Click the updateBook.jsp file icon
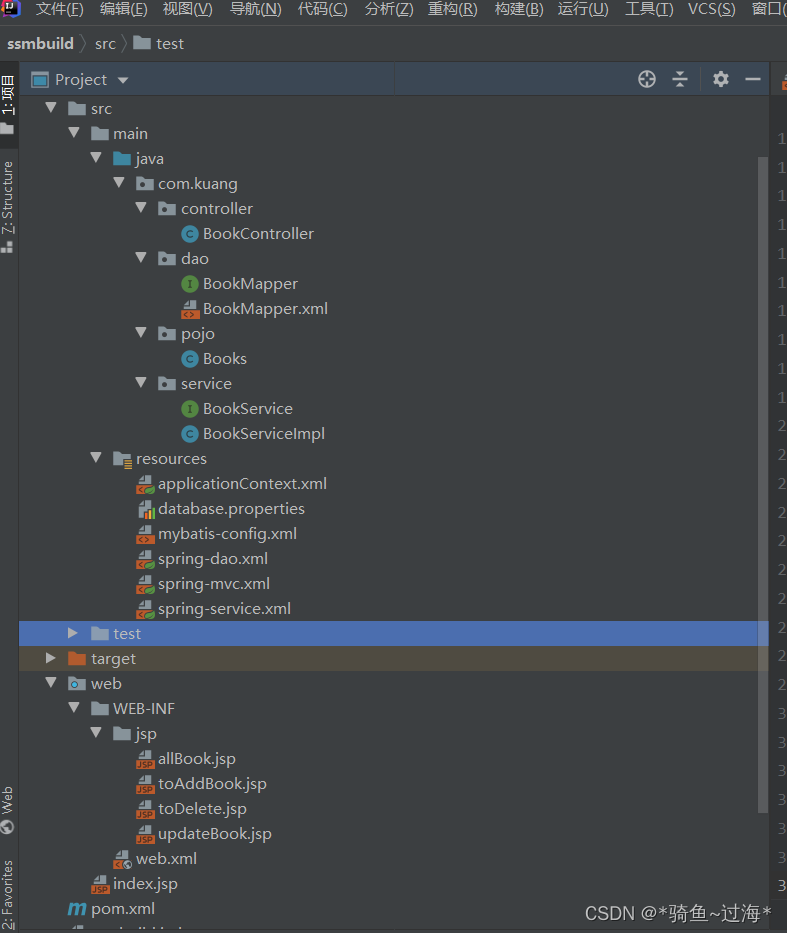This screenshot has width=787, height=933. [x=145, y=834]
